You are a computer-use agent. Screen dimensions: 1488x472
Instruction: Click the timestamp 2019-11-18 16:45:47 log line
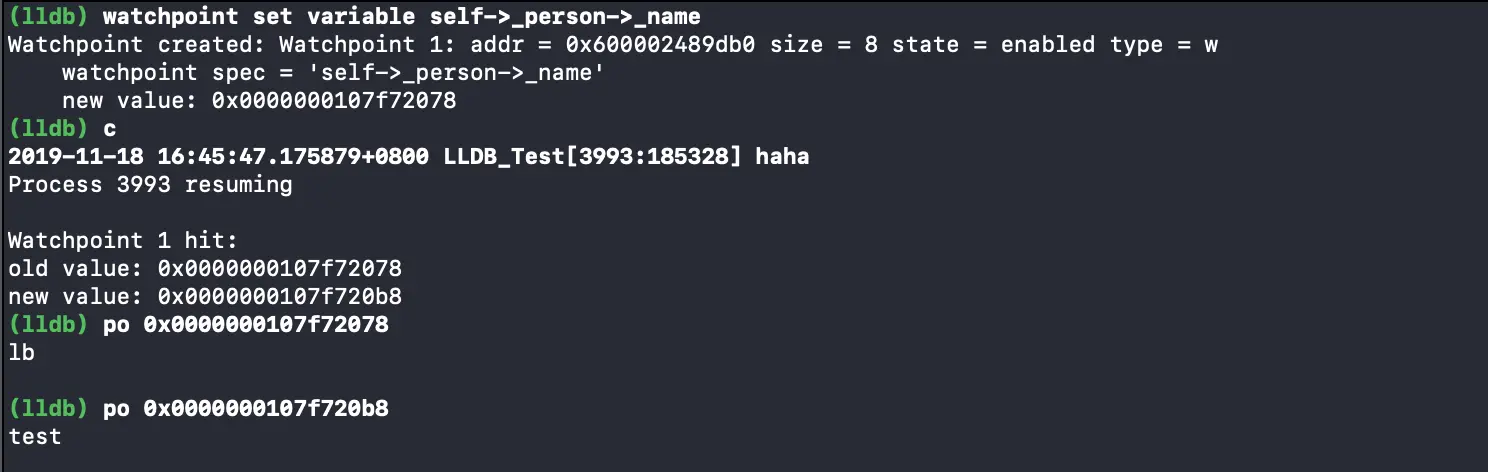click(x=408, y=157)
